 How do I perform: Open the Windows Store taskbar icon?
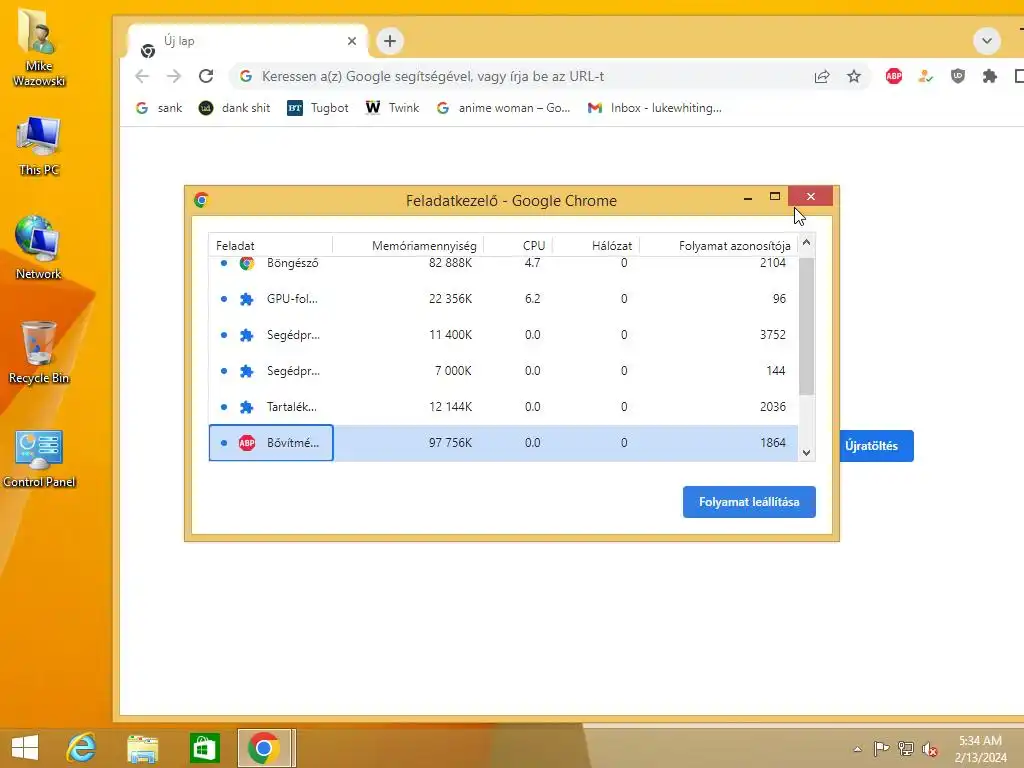click(204, 748)
